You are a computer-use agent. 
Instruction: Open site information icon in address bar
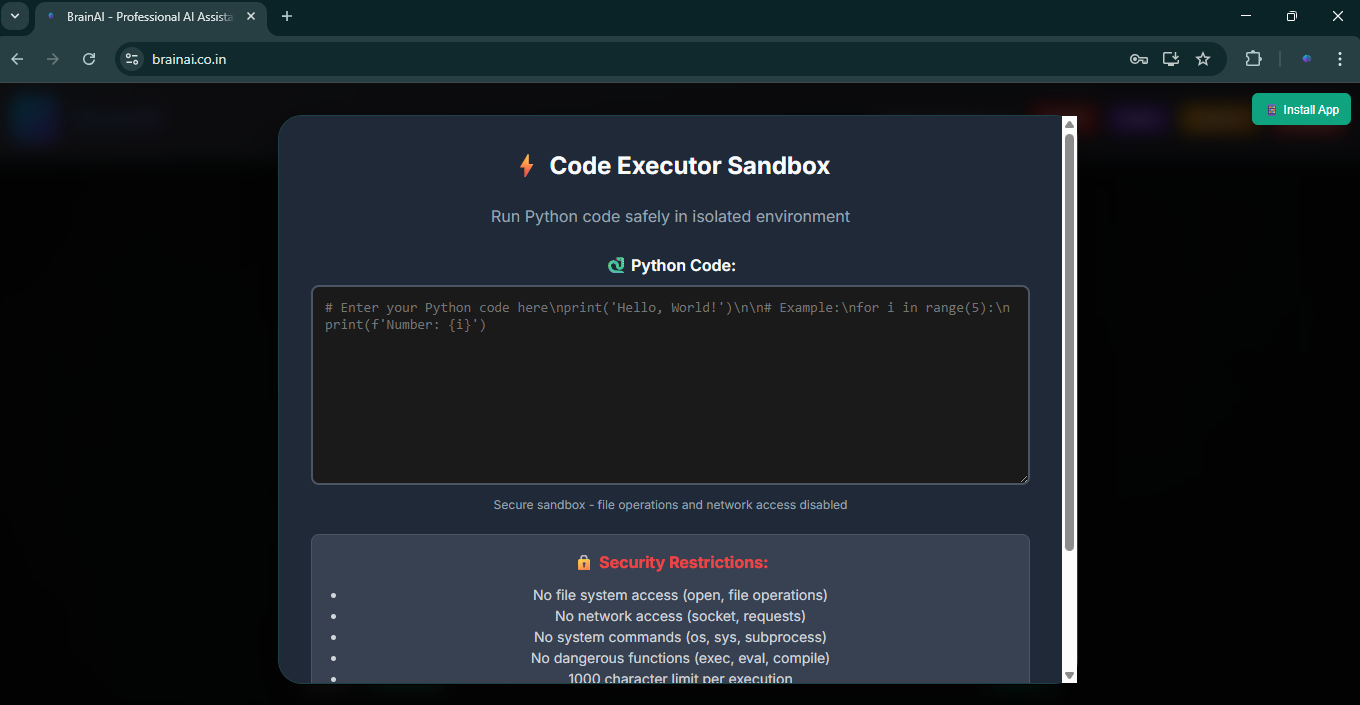[x=132, y=59]
